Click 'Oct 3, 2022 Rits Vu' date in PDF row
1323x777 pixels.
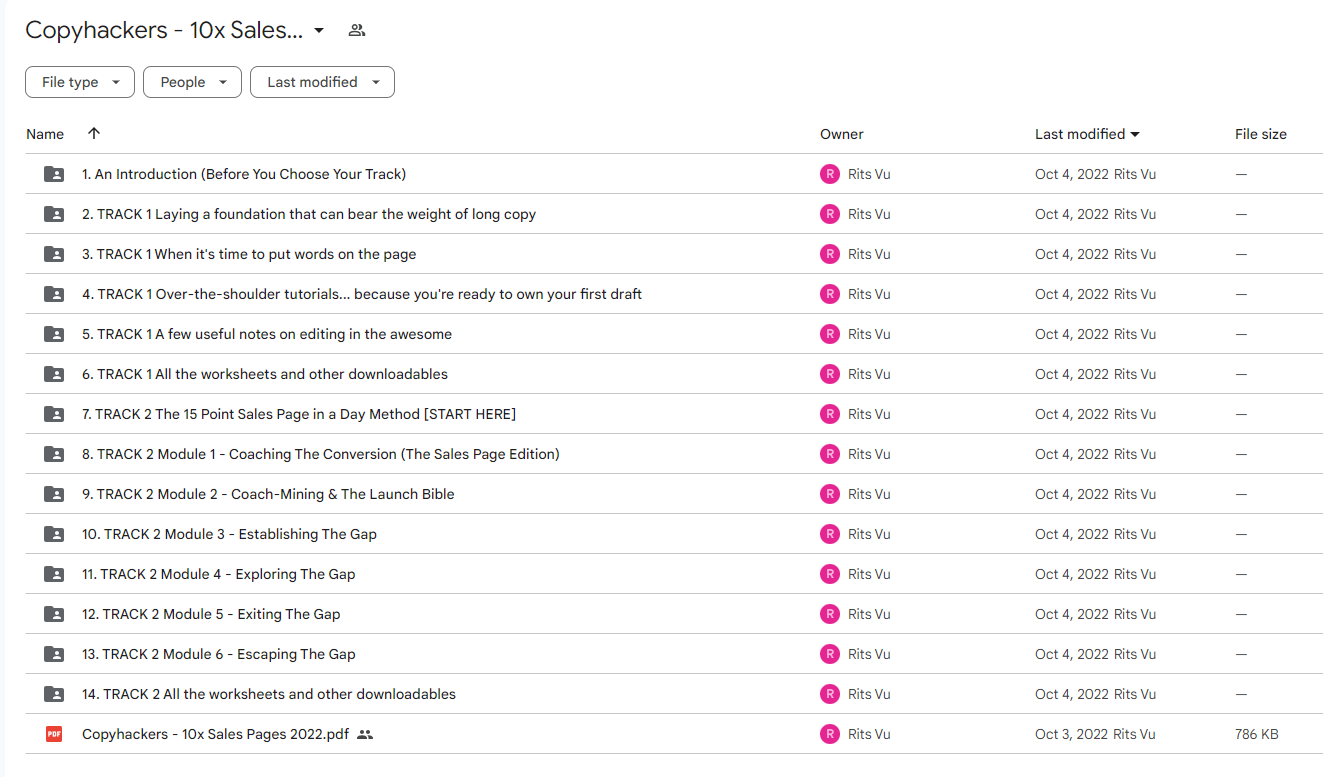1095,734
